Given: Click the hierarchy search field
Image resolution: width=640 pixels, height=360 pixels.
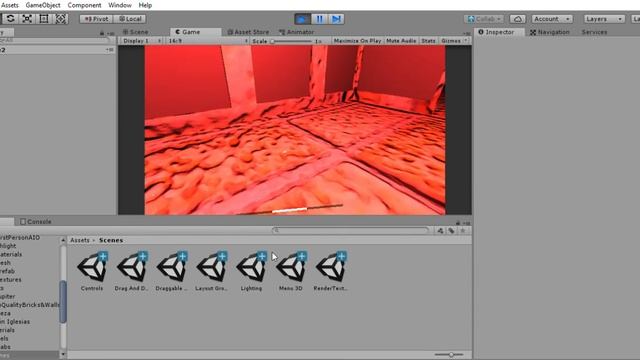Looking at the screenshot, I should 55,40.
